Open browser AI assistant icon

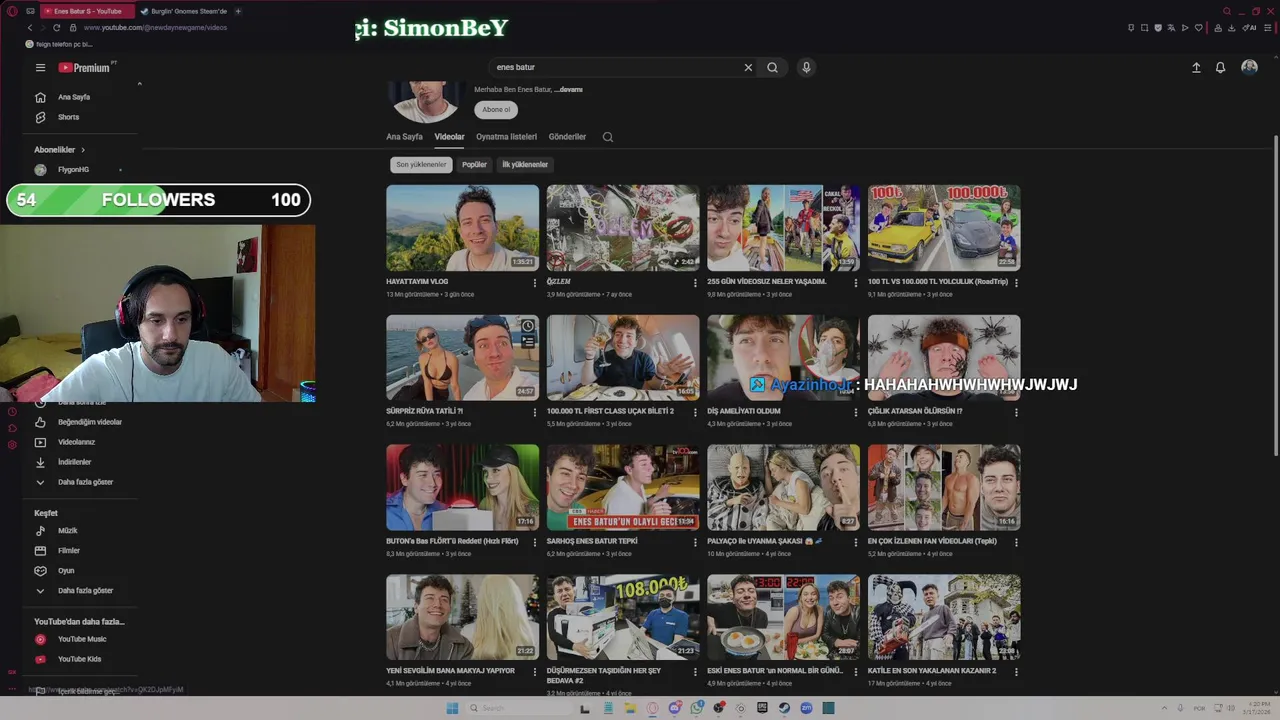tap(1251, 28)
